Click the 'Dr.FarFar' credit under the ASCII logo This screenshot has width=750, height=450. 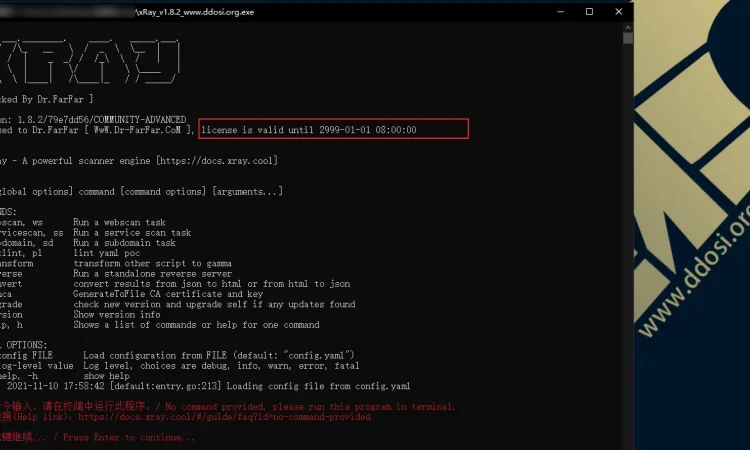point(60,99)
